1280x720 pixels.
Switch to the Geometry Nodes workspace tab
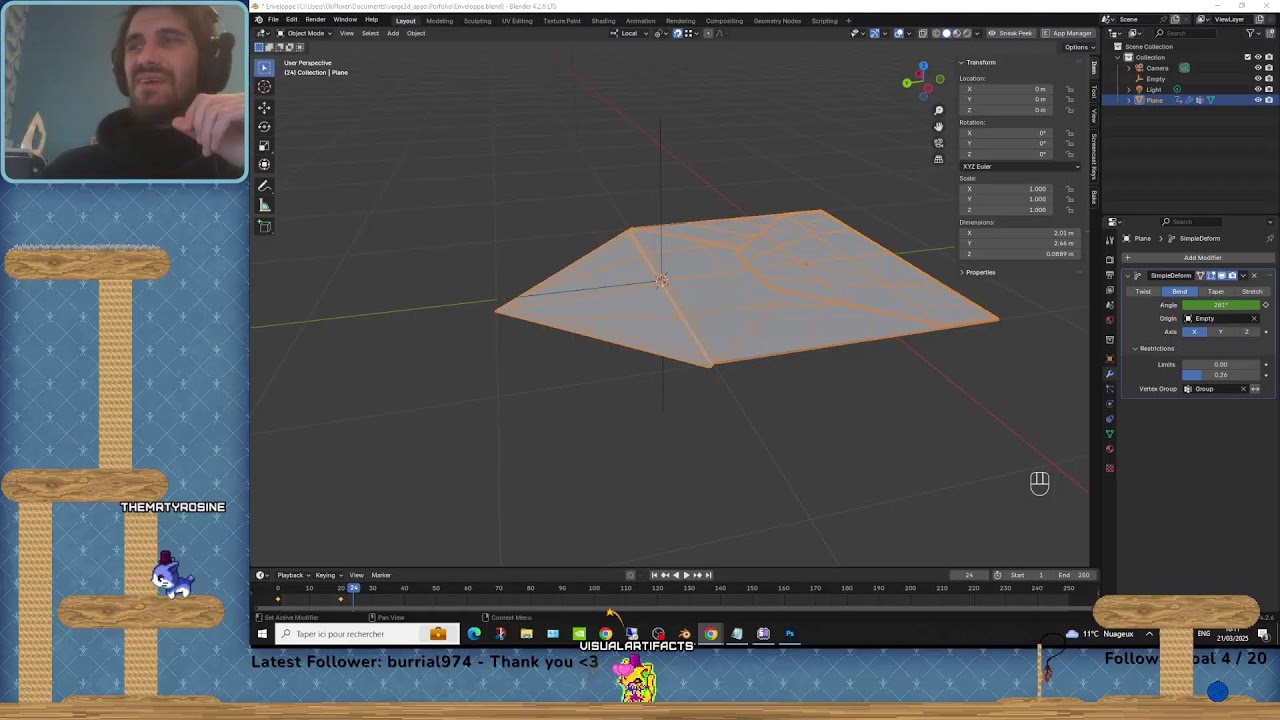[x=777, y=20]
